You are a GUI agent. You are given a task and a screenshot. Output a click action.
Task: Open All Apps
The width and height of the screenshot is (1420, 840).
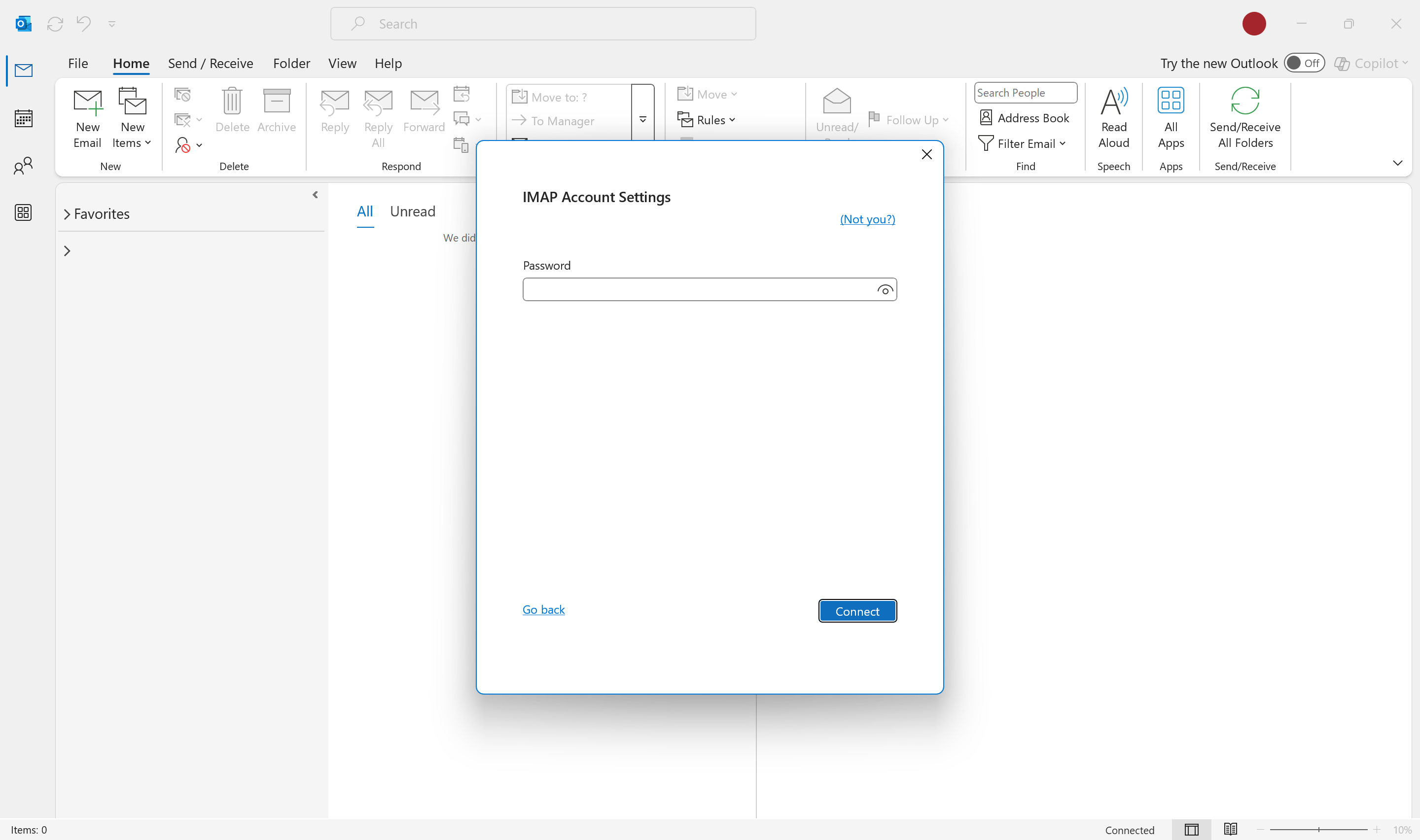(1171, 118)
